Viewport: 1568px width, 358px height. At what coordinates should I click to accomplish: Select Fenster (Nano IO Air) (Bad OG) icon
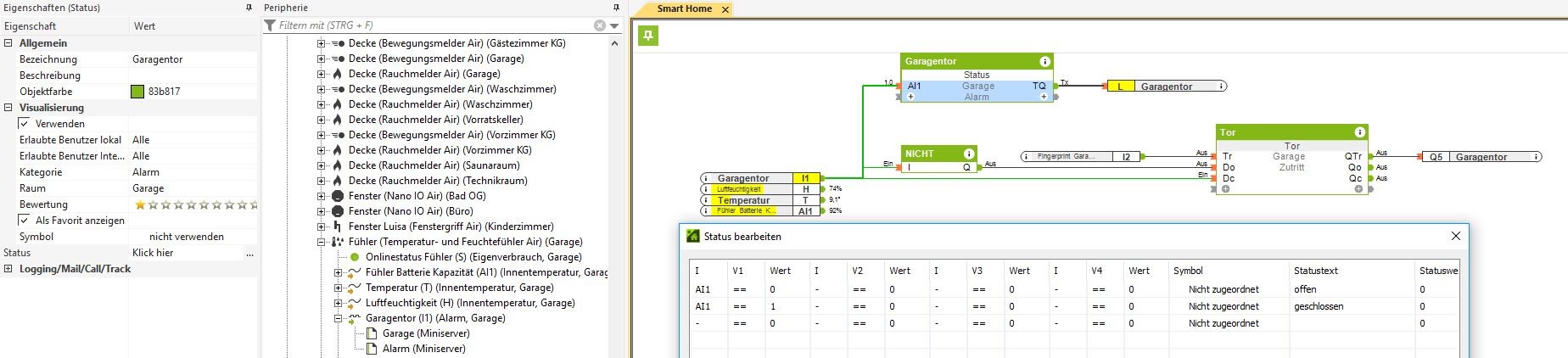[338, 196]
